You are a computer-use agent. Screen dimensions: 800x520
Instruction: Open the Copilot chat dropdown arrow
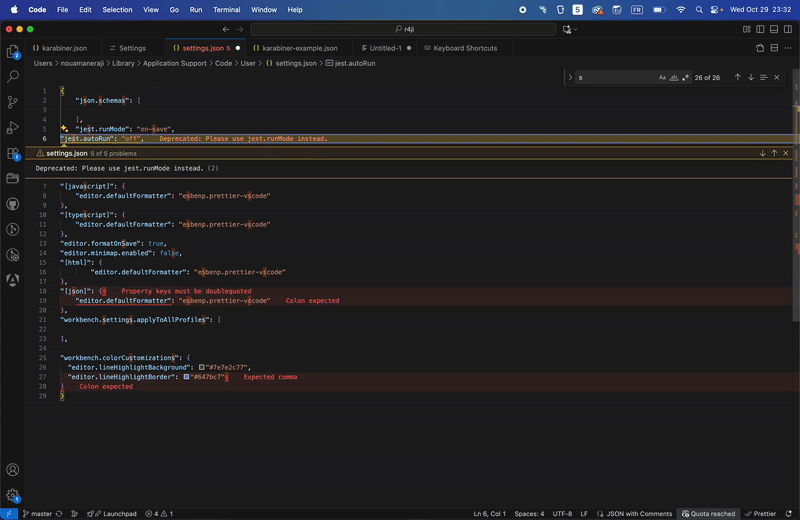577,30
